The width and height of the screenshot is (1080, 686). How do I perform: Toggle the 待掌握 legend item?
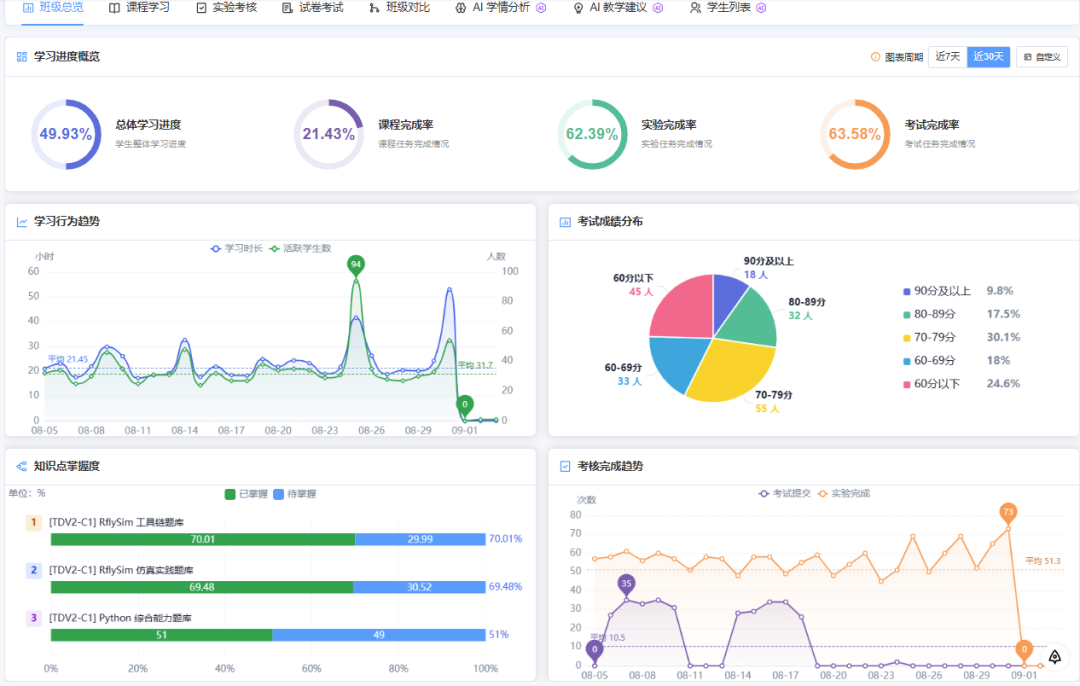coord(295,494)
